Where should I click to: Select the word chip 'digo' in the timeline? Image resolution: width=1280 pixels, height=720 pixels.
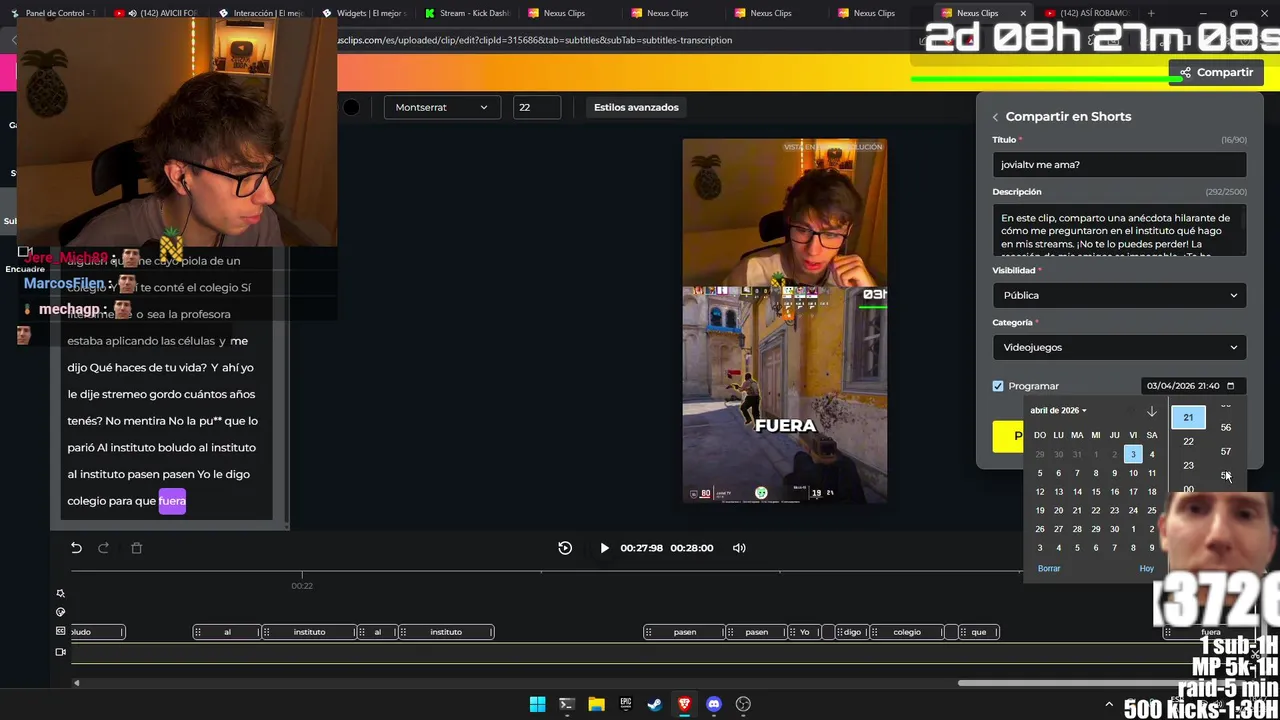851,632
